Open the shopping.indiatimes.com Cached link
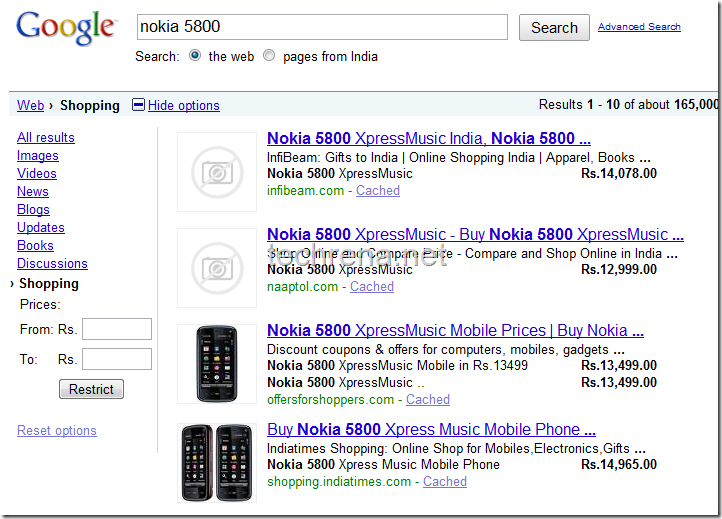The width and height of the screenshot is (722, 519). 445,482
